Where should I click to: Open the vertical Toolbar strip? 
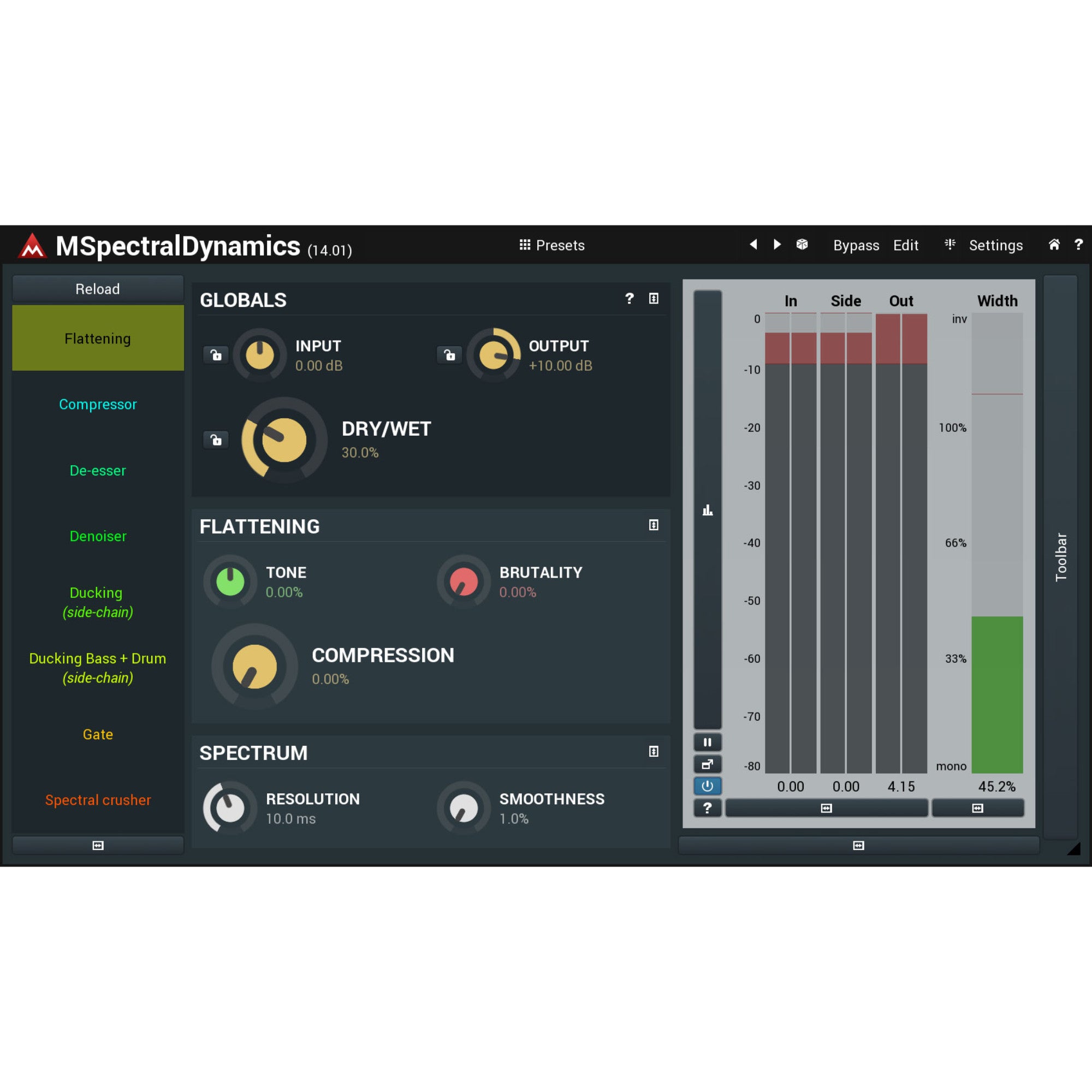[1060, 557]
